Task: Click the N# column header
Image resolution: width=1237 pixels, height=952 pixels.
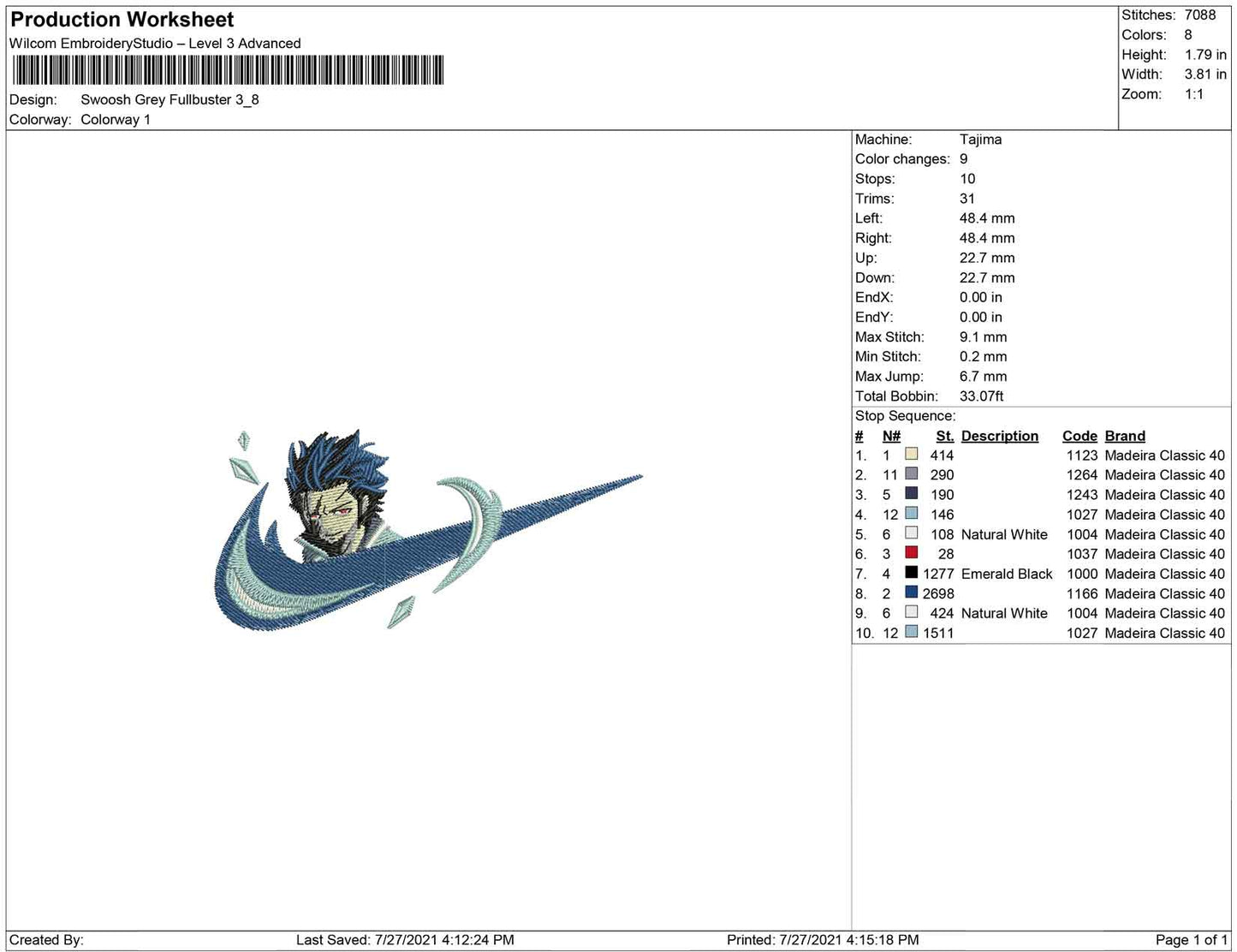Action: pyautogui.click(x=891, y=436)
